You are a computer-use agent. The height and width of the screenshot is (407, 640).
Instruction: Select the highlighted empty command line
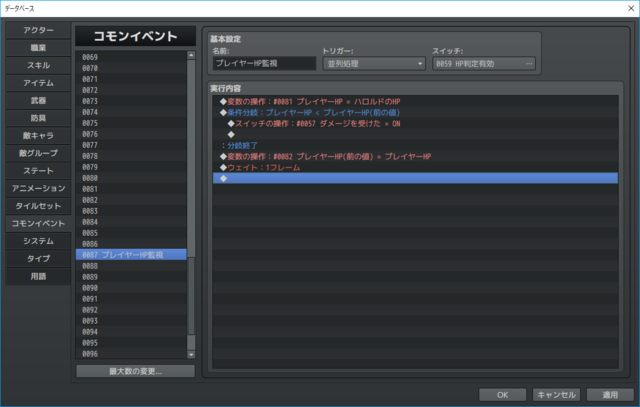pos(415,178)
